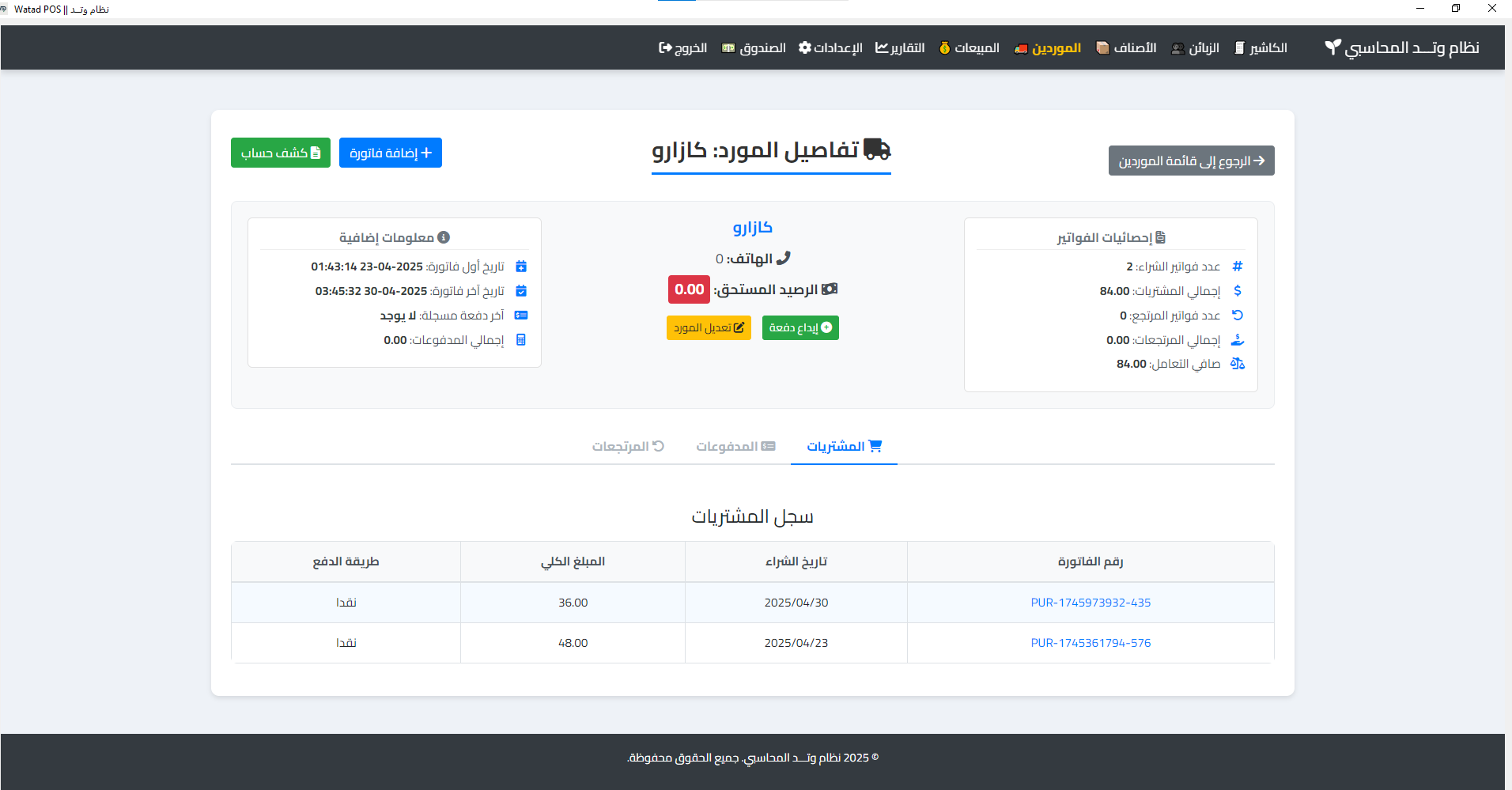Click الخروج to log out
Screen dimensions: 1512x790
point(683,48)
